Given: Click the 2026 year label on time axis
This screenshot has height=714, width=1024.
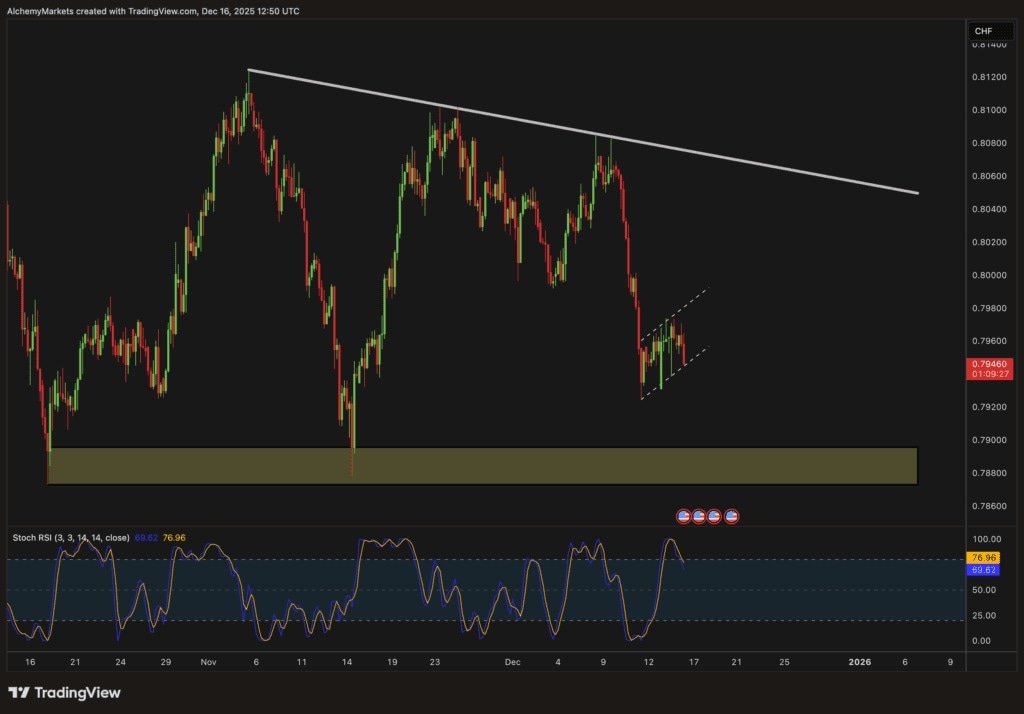Looking at the screenshot, I should [860, 662].
